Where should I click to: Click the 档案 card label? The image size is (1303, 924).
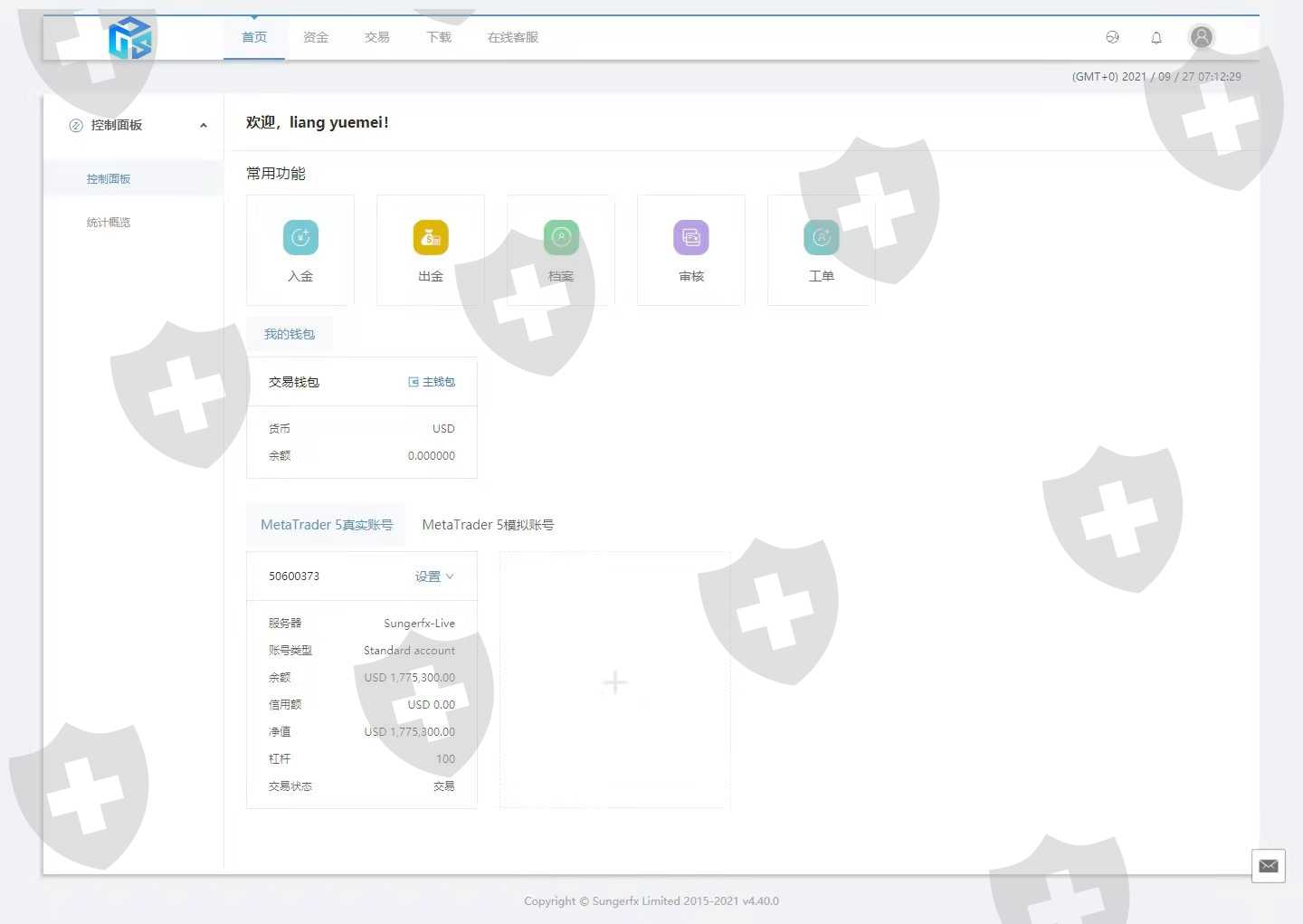pos(561,276)
